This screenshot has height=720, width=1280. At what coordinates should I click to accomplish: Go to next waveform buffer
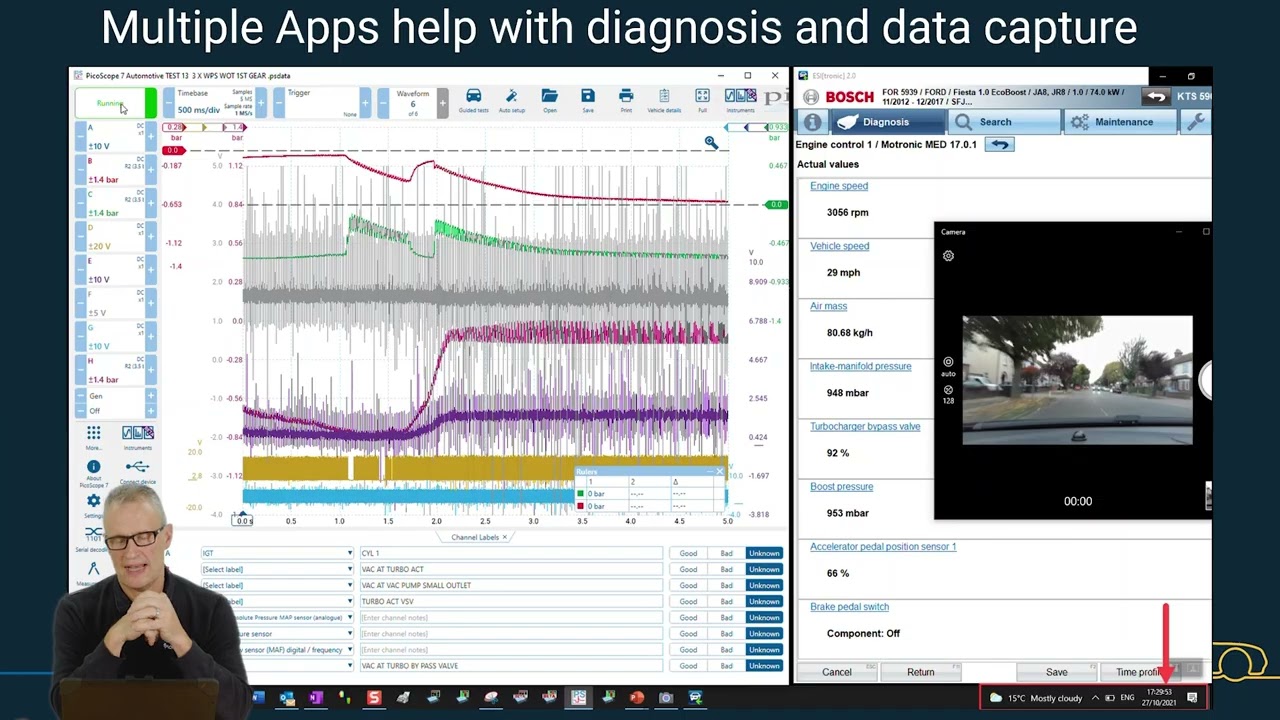pos(443,103)
